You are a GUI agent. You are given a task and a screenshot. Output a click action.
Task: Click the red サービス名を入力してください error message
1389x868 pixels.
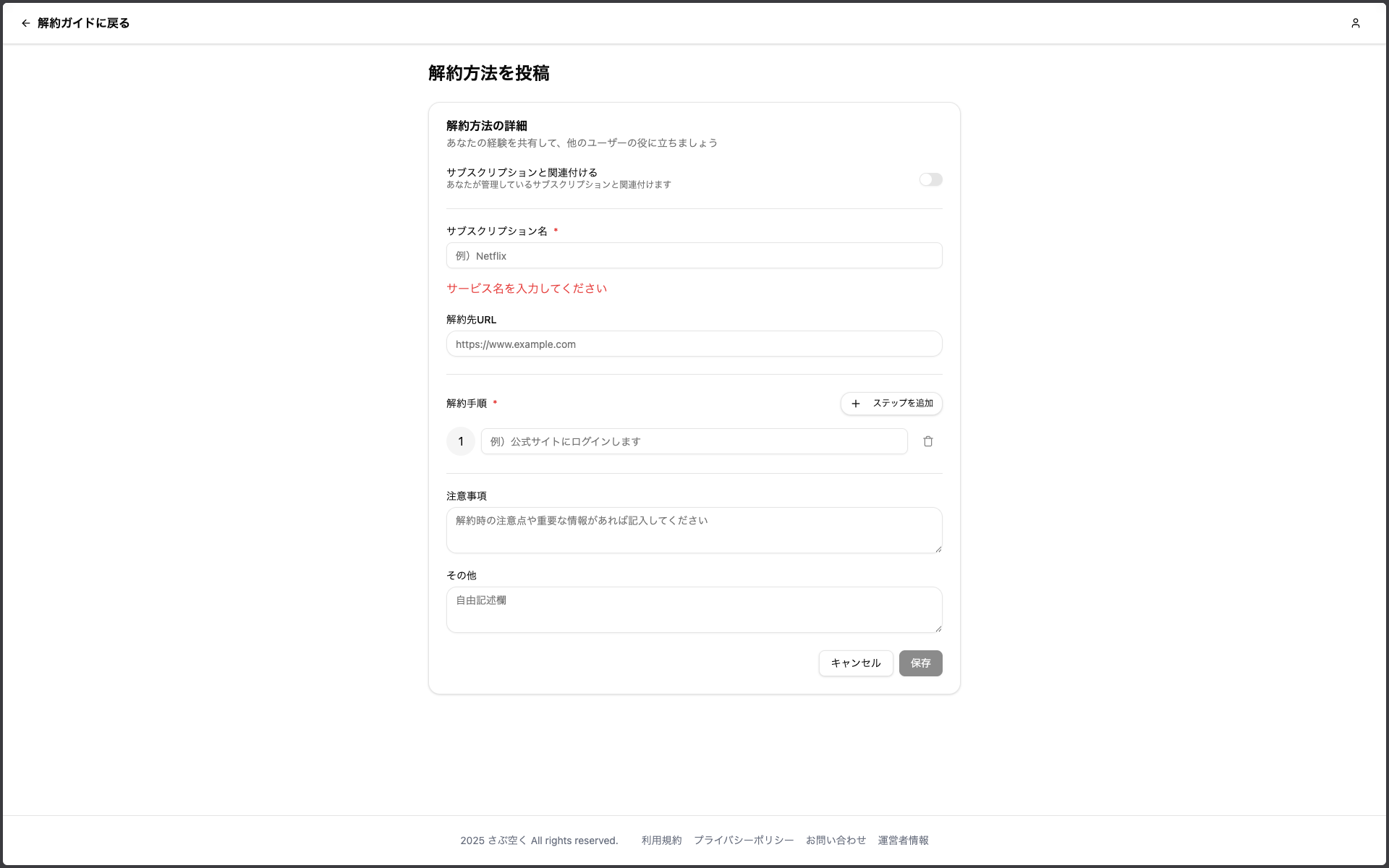pyautogui.click(x=526, y=288)
